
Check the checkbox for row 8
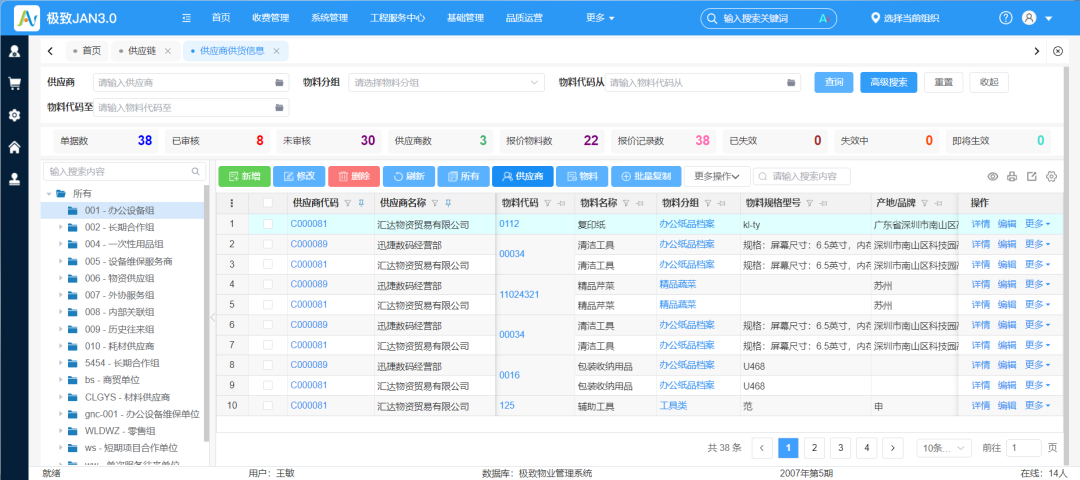click(268, 365)
